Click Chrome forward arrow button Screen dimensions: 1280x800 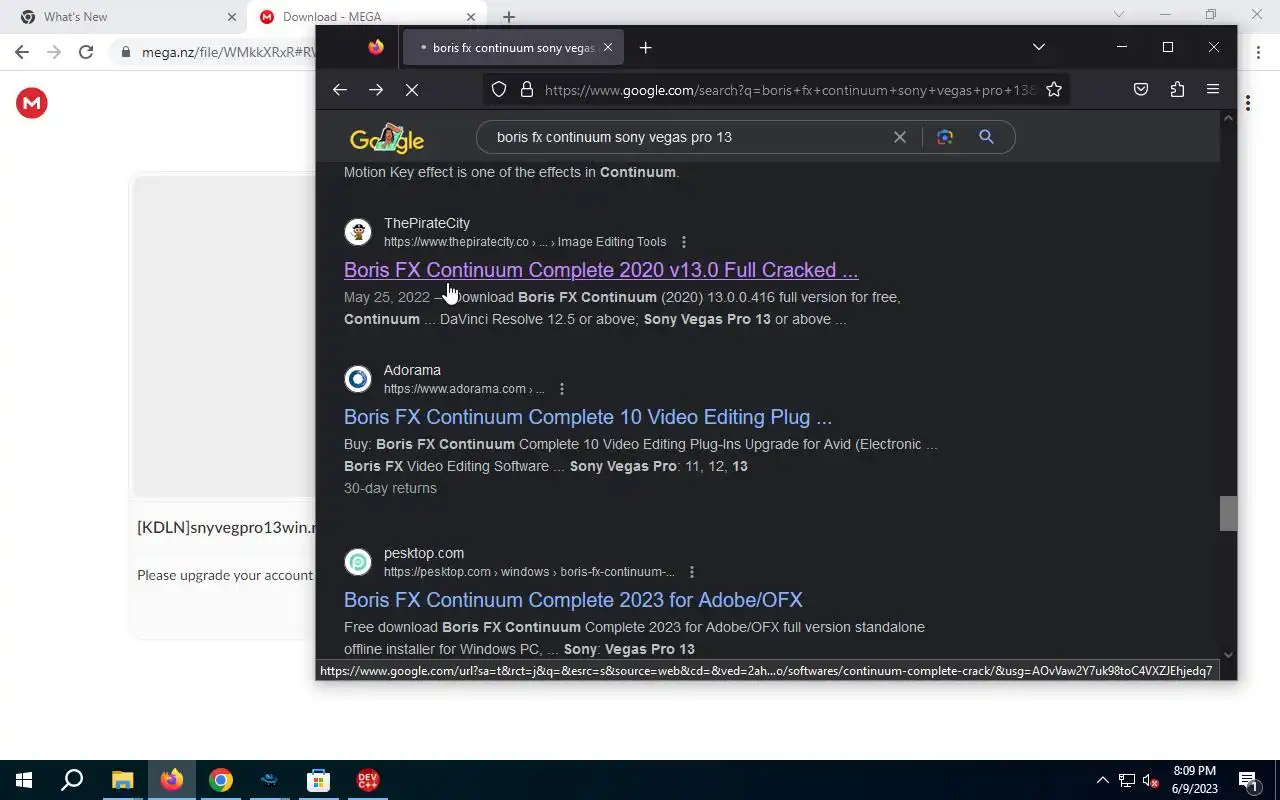(x=54, y=52)
